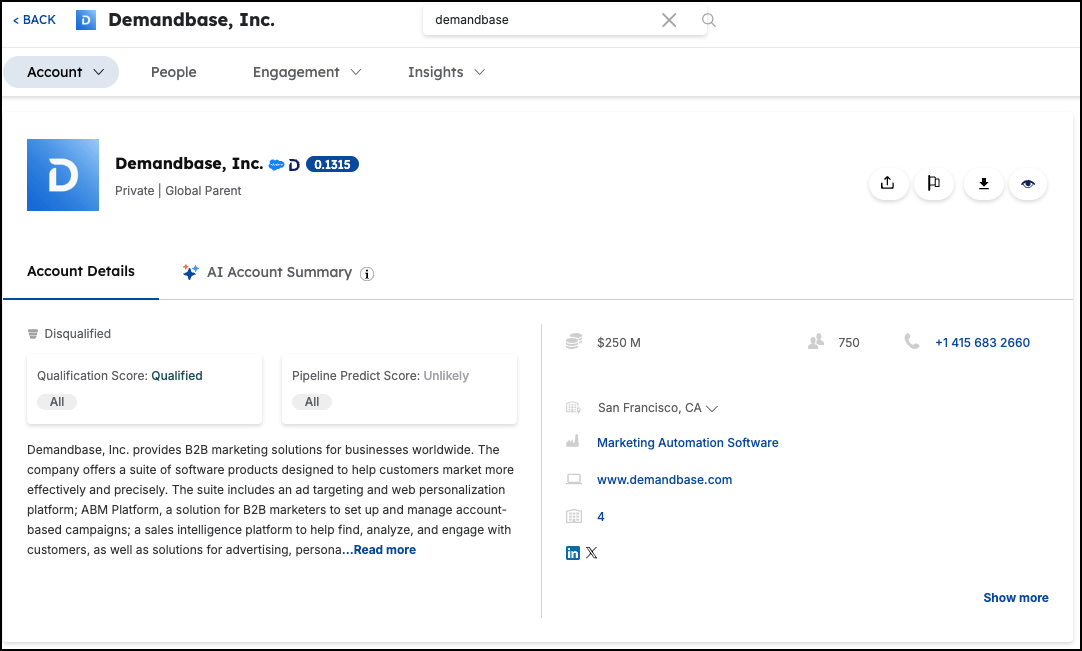Open the X (Twitter) profile icon
The width and height of the screenshot is (1082, 651).
(x=591, y=553)
